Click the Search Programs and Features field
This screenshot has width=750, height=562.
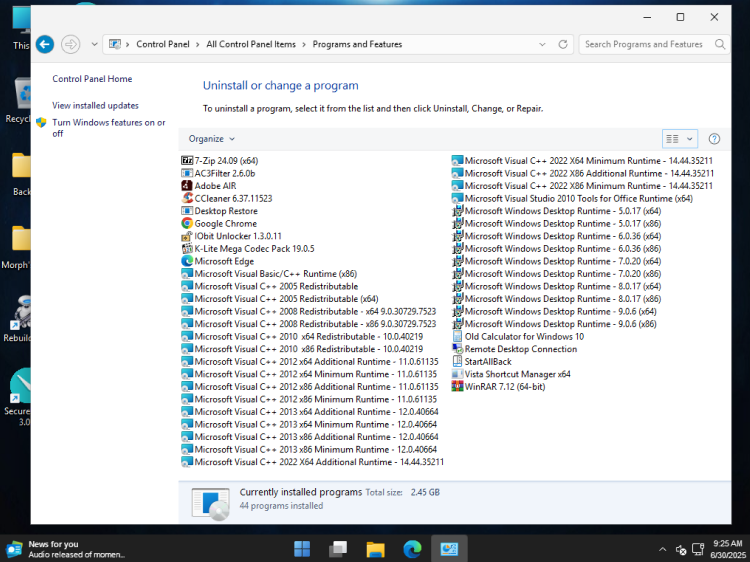644,44
